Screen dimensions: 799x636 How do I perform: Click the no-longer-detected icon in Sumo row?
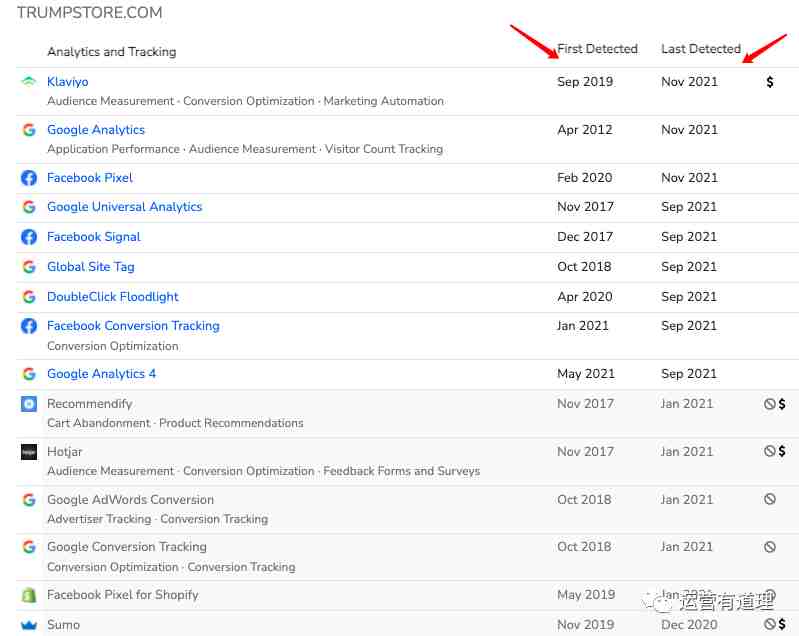(x=769, y=624)
